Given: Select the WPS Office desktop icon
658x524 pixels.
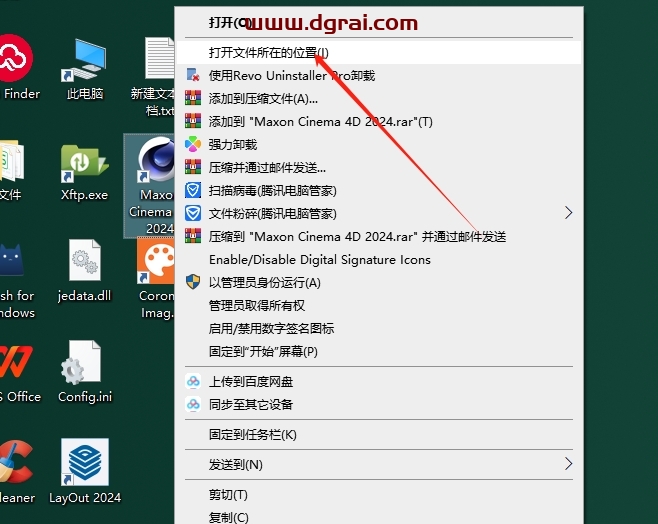Looking at the screenshot, I should point(17,372).
